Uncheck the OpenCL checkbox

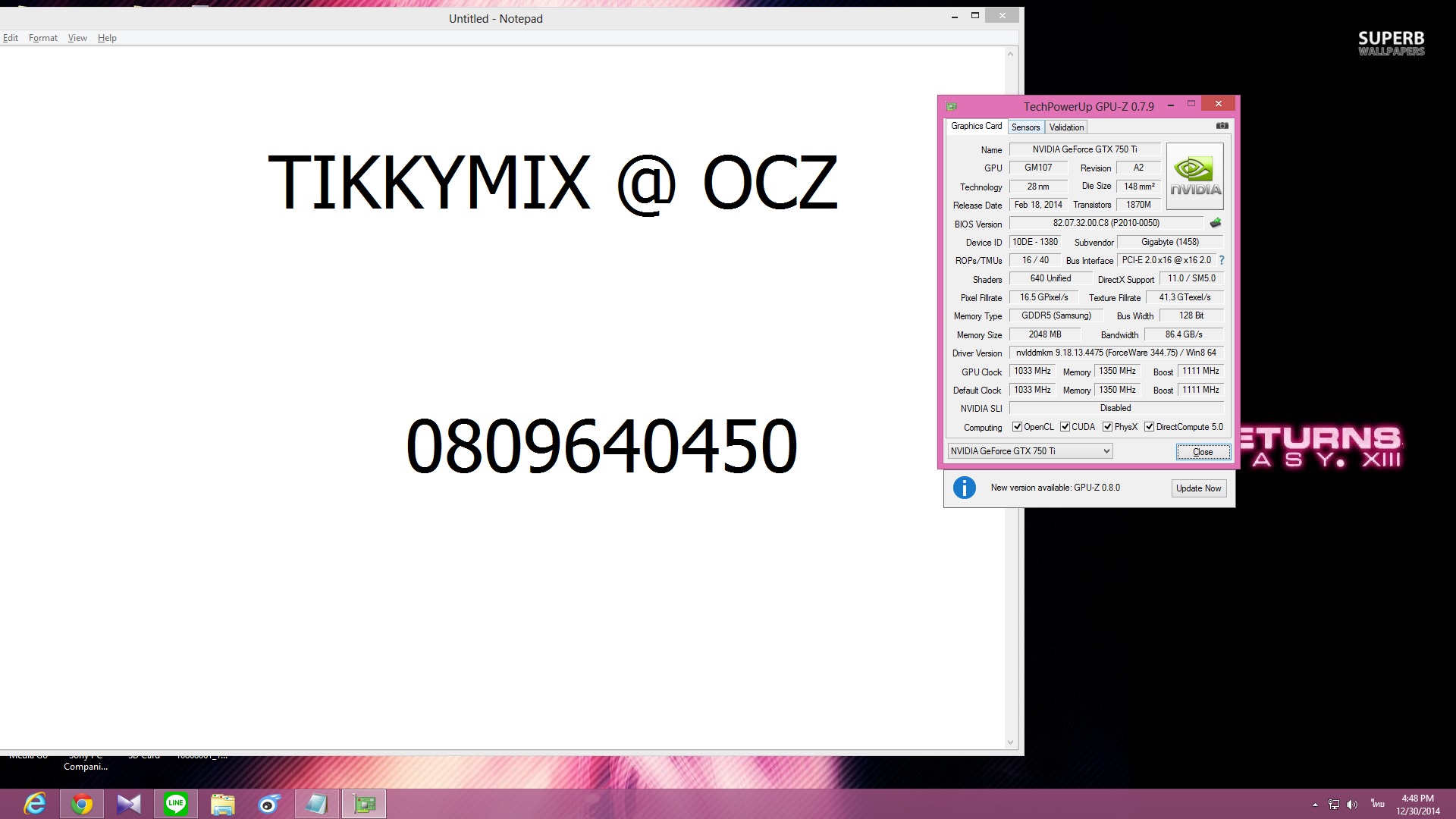tap(1018, 427)
